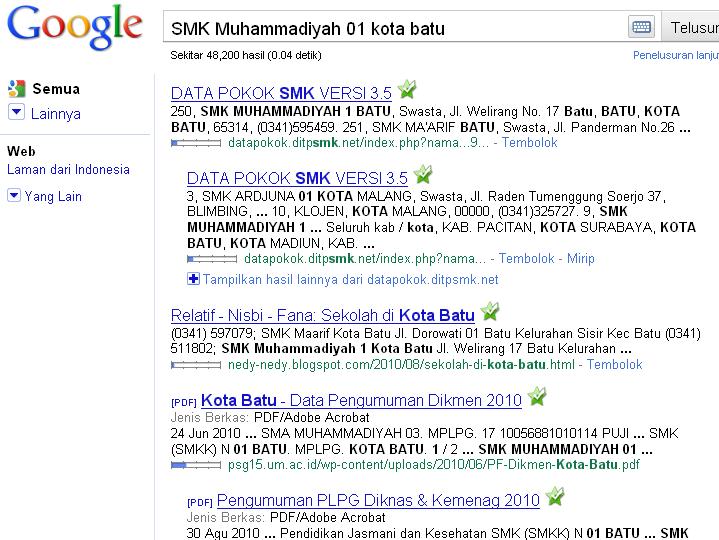Click Mirip link for second datapokok result
The height and width of the screenshot is (540, 719).
point(581,259)
